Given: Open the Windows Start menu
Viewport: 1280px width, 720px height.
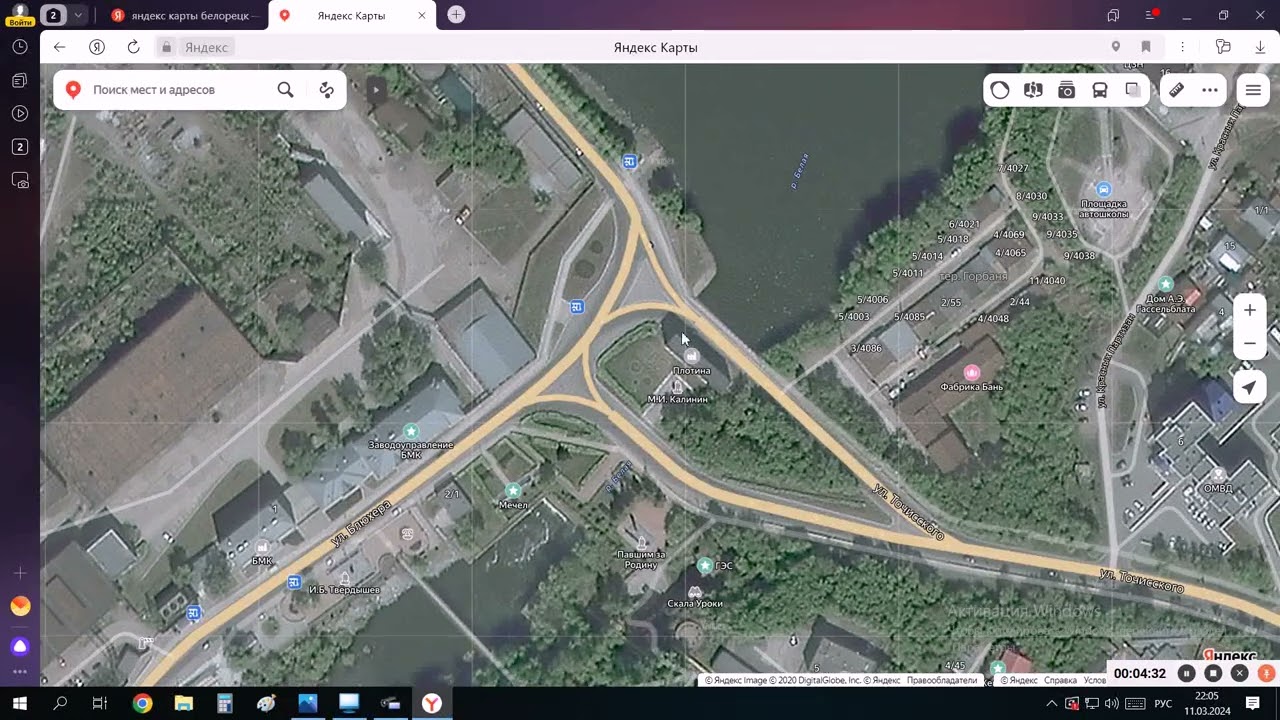Looking at the screenshot, I should pos(19,703).
